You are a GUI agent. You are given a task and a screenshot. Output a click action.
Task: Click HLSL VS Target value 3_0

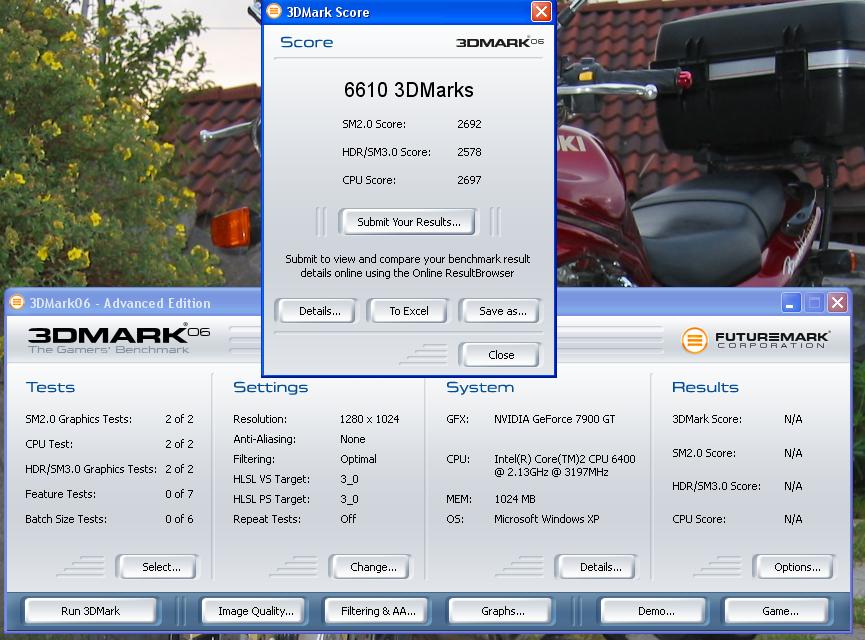pyautogui.click(x=349, y=479)
